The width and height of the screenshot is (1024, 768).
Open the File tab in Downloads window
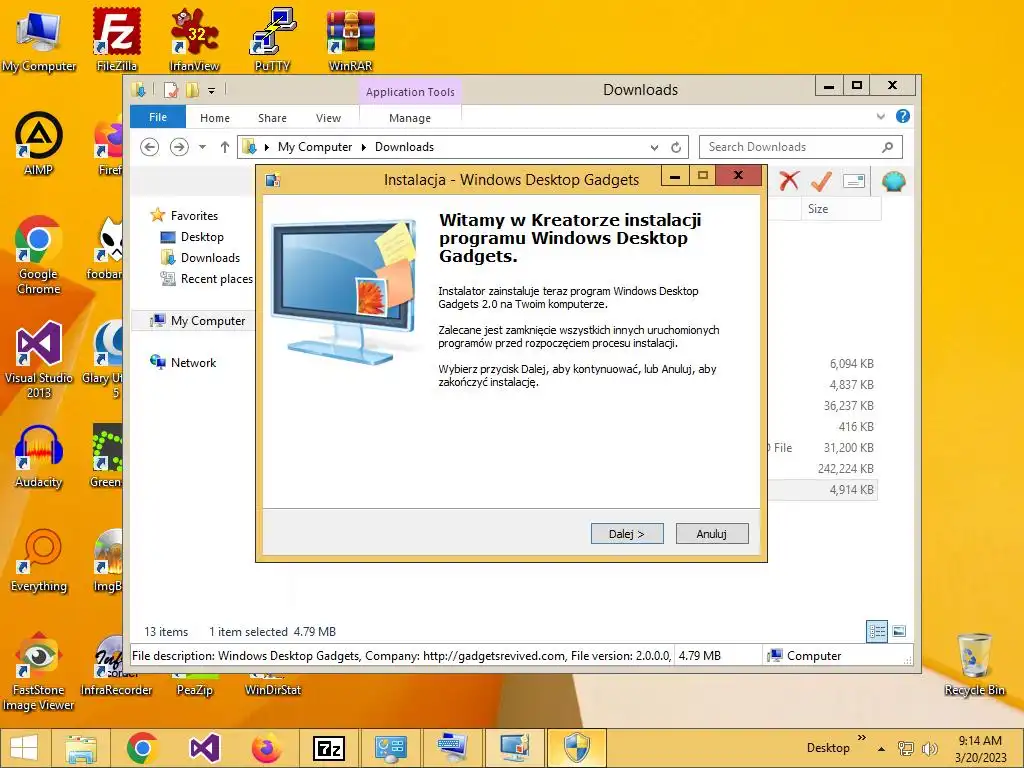pos(158,117)
